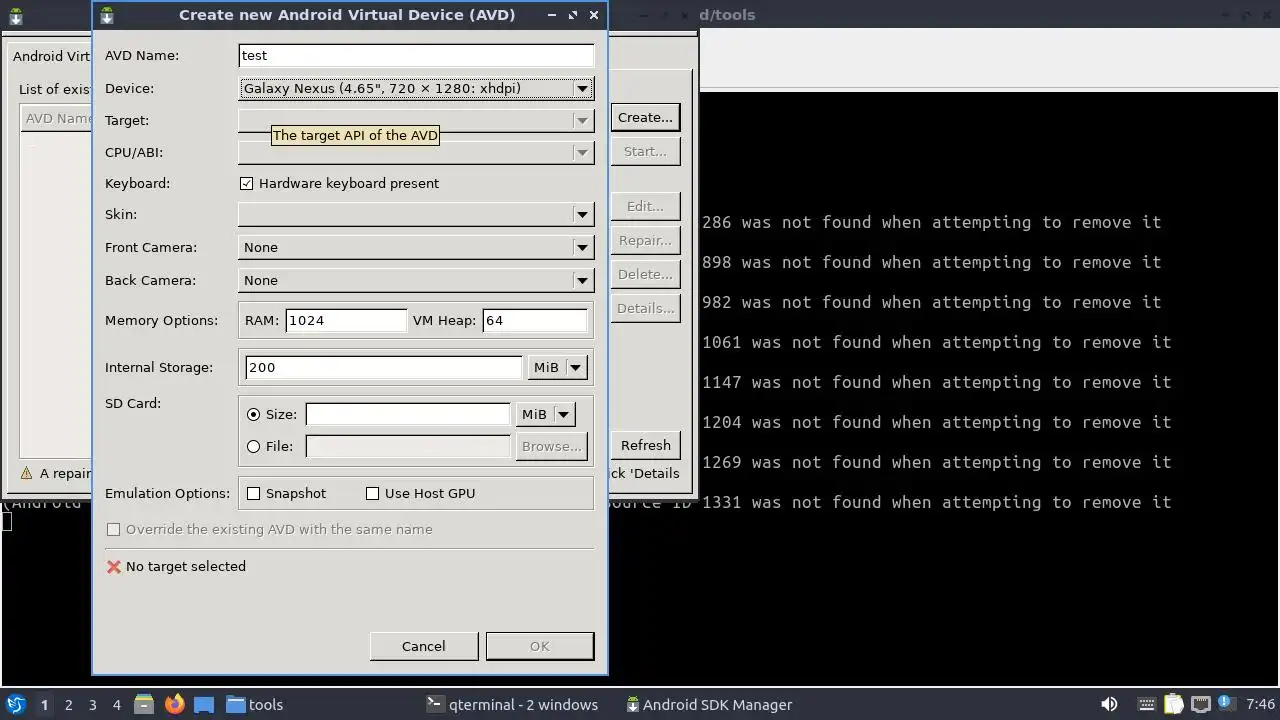This screenshot has width=1280, height=720.
Task: Open the SD Card size MiB unit dropdown
Action: (545, 414)
